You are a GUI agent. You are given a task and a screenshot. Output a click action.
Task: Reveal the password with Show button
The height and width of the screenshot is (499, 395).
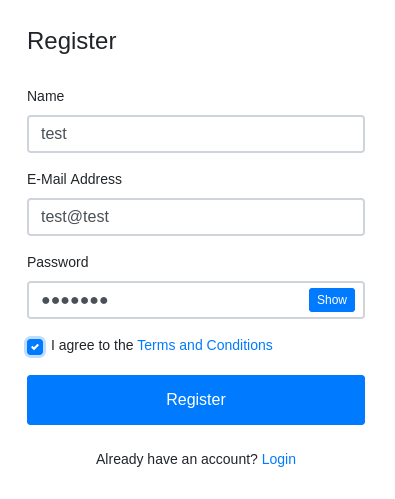pyautogui.click(x=332, y=300)
